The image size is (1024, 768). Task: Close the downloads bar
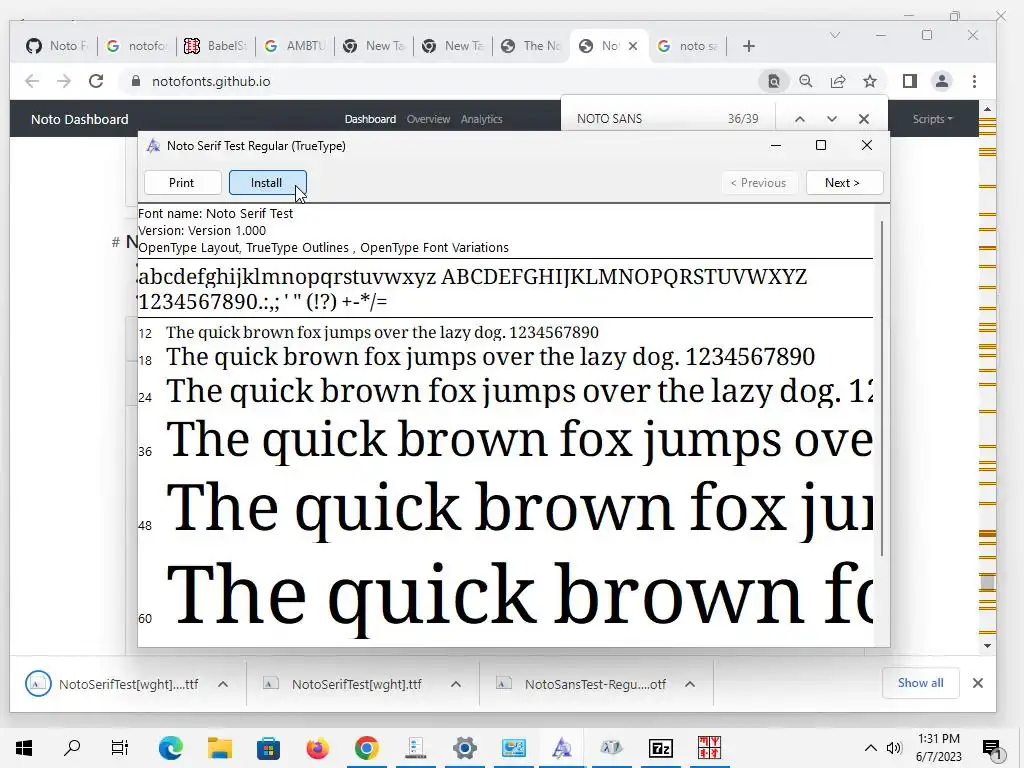tap(978, 683)
